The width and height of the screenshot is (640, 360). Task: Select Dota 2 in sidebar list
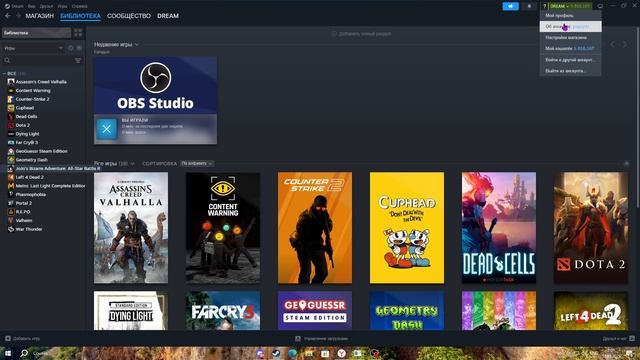click(22, 125)
